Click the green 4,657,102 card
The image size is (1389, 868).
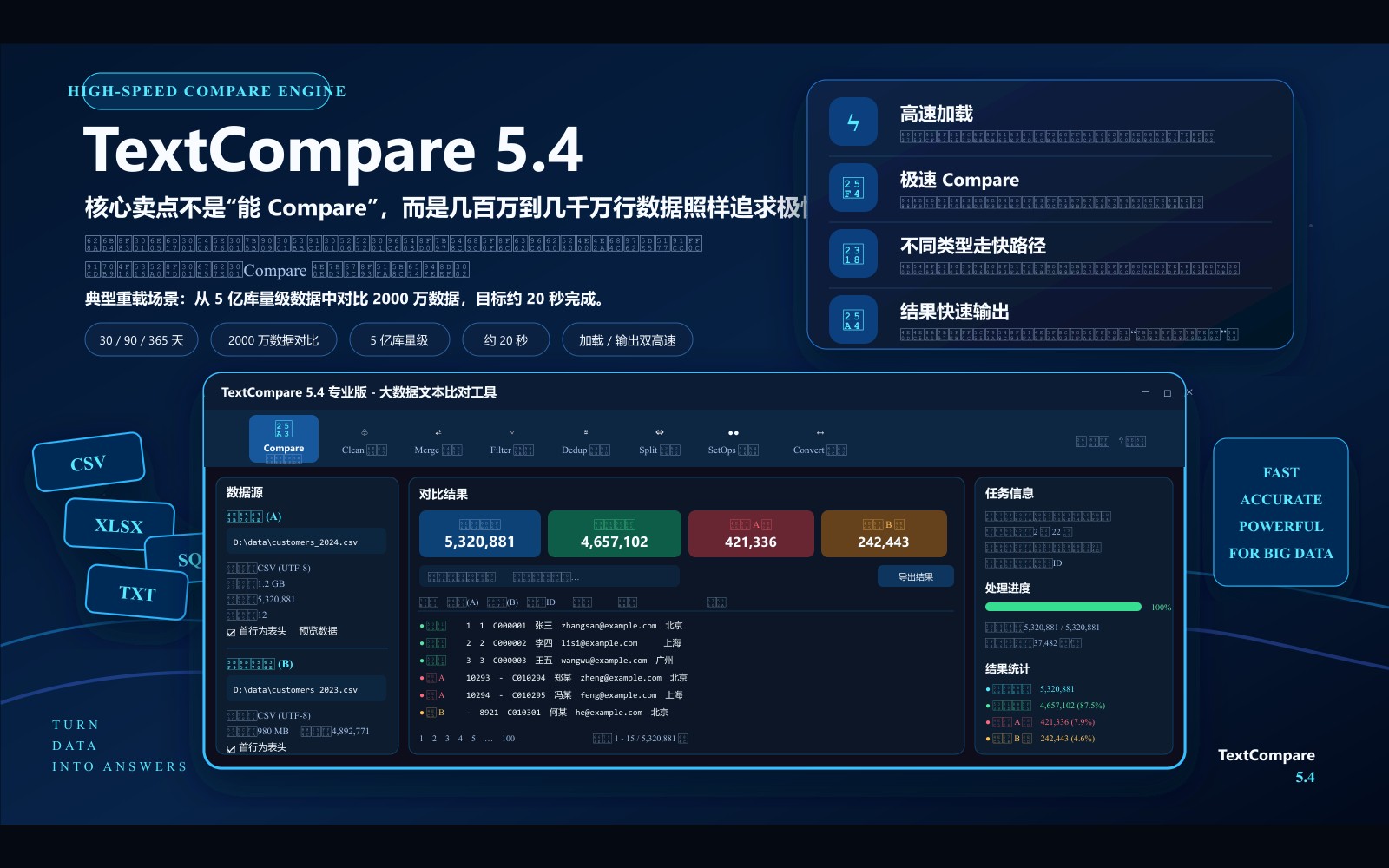tap(615, 534)
